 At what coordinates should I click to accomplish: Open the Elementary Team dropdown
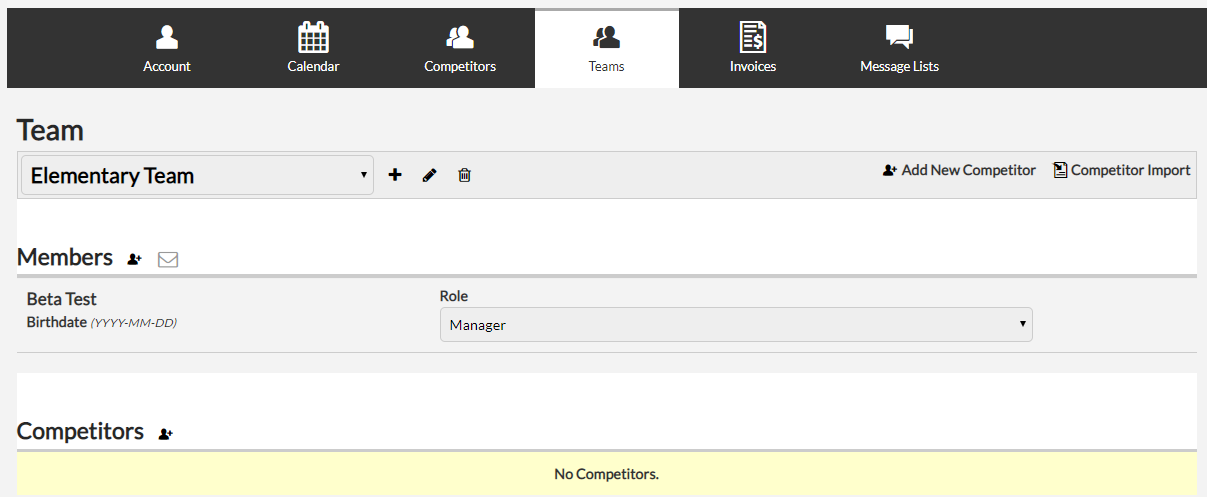[198, 175]
